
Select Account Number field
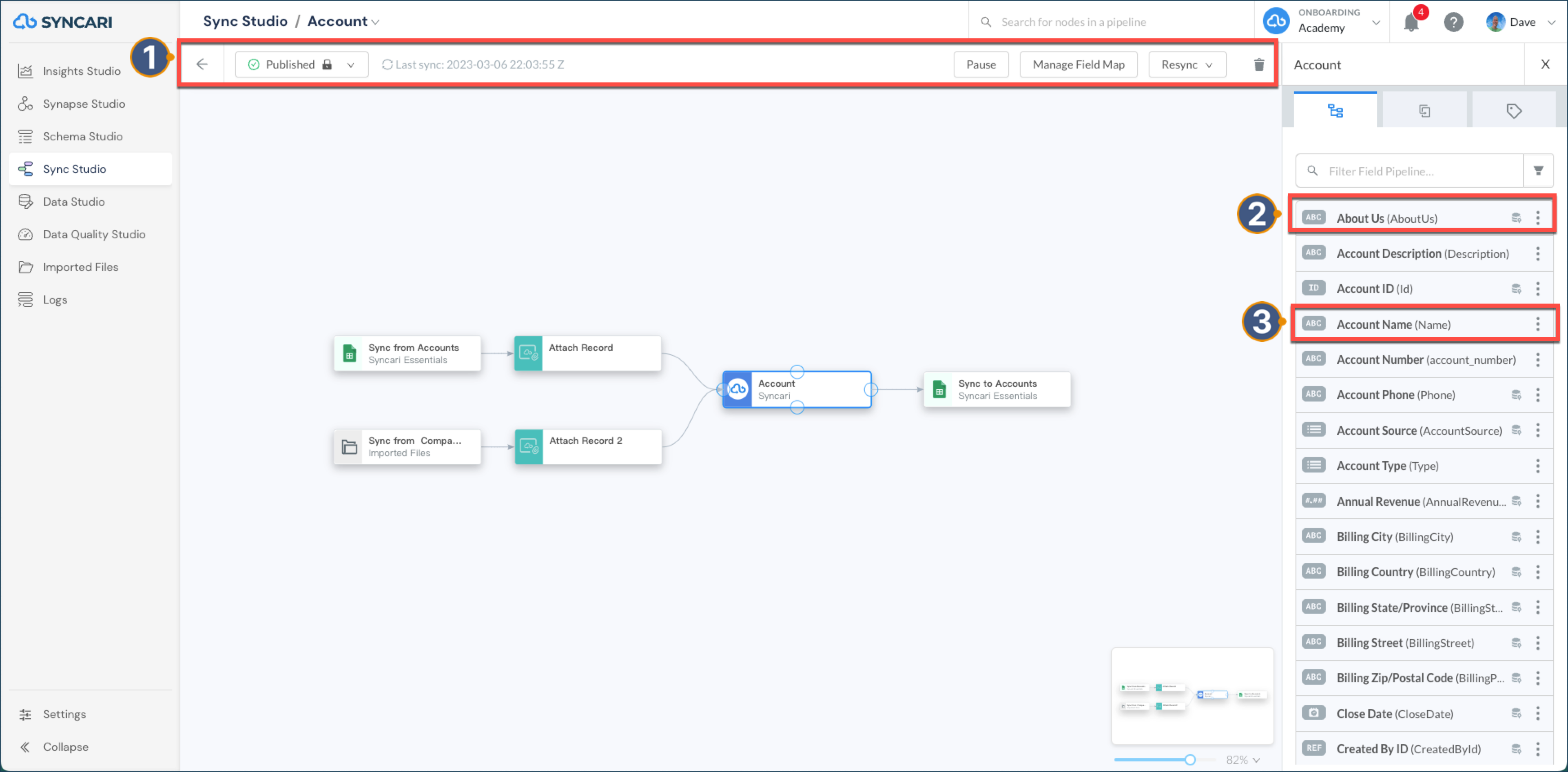(1424, 359)
